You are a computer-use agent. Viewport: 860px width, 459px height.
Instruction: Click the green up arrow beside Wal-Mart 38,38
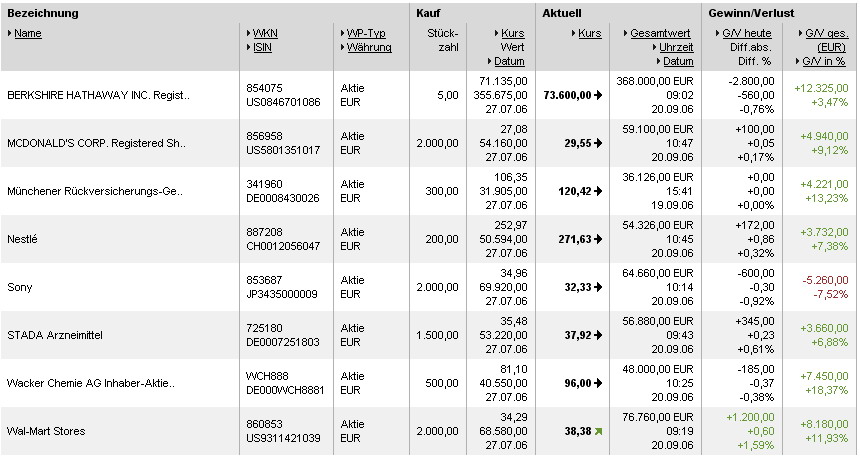598,431
